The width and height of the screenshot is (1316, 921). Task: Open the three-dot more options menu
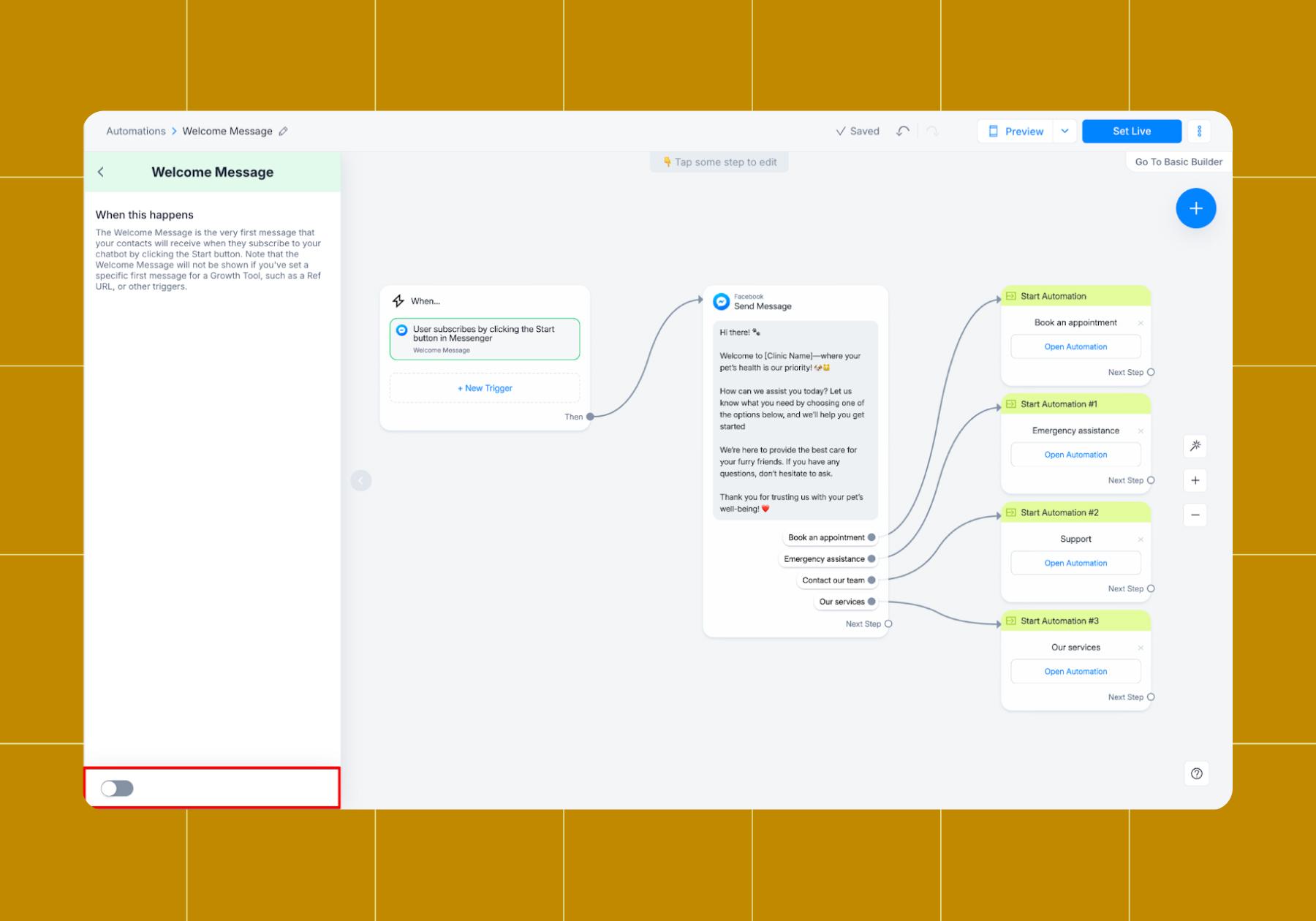pyautogui.click(x=1199, y=132)
